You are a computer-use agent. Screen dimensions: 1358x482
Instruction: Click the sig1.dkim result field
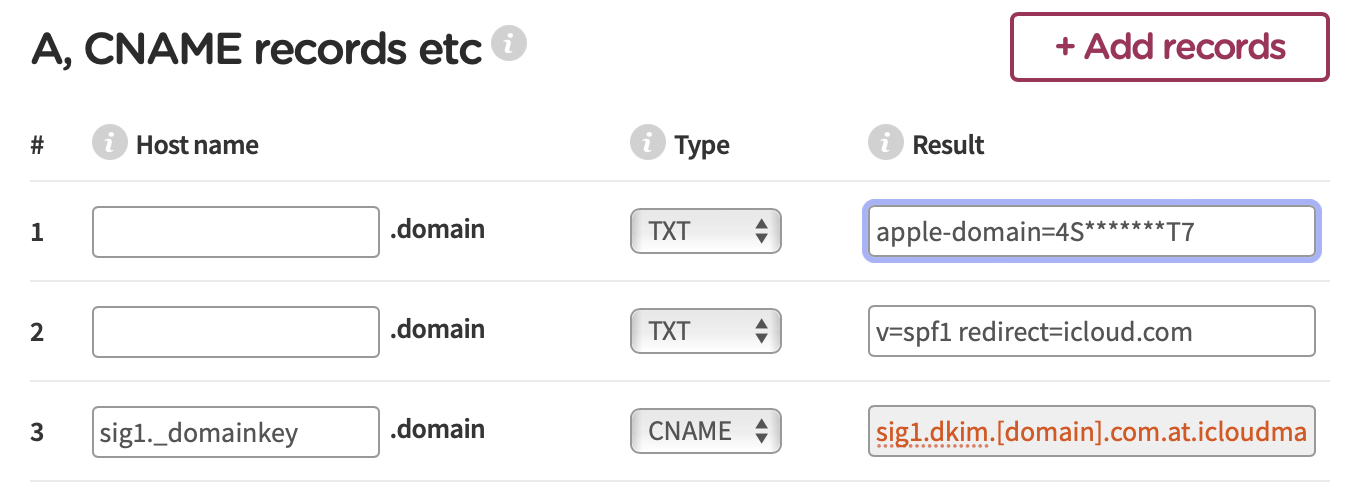tap(1091, 431)
